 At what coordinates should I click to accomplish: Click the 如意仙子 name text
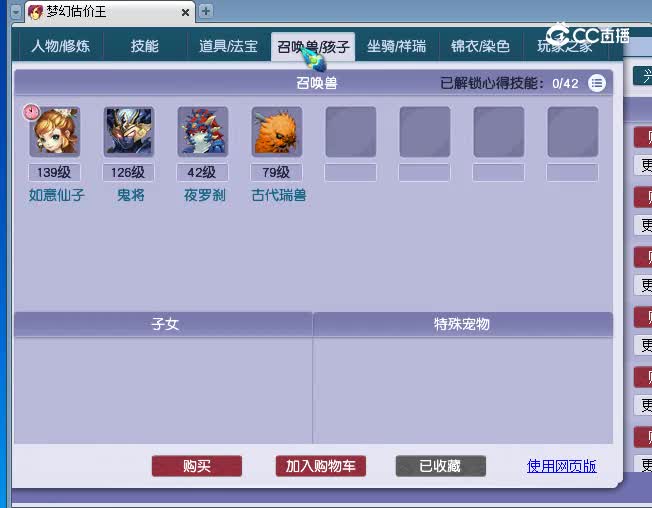point(57,195)
